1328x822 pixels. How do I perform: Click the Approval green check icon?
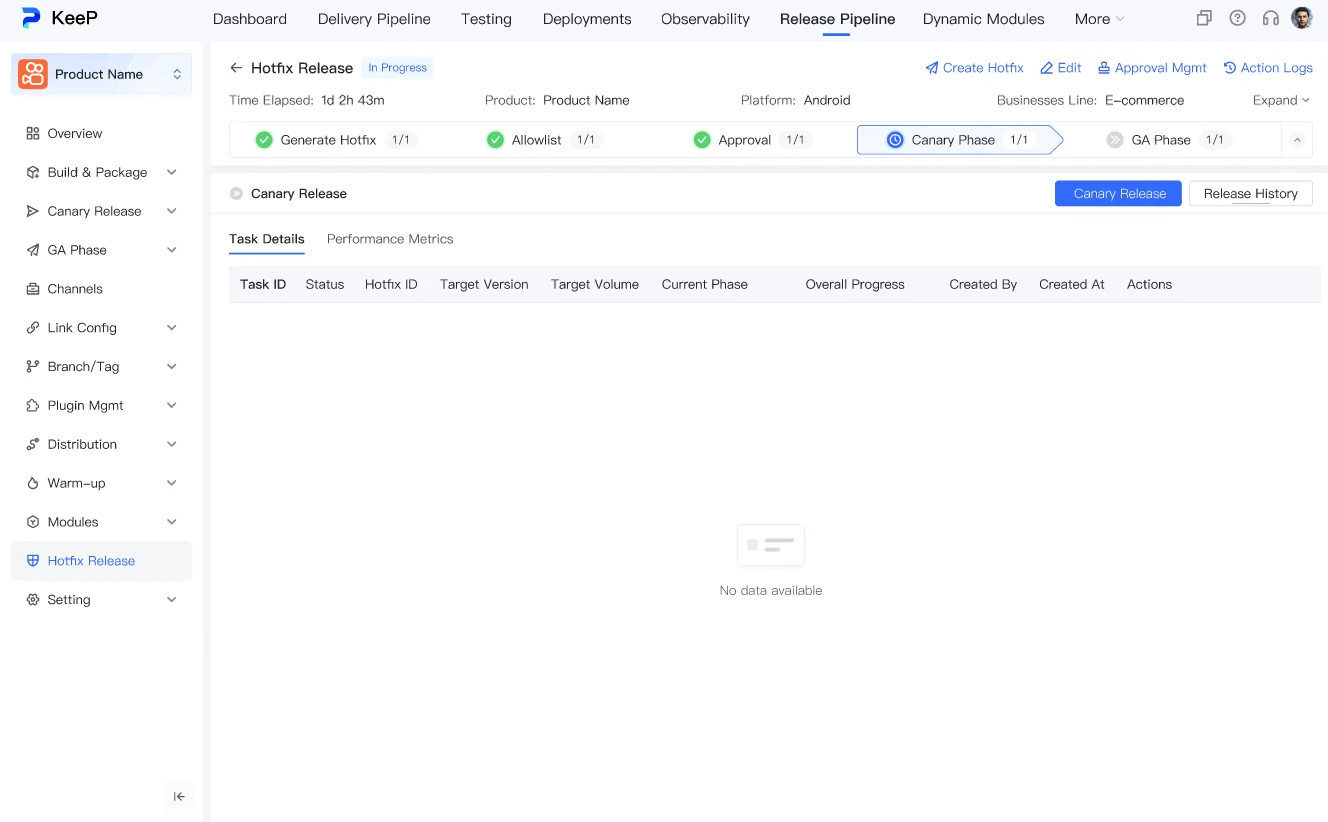[702, 140]
